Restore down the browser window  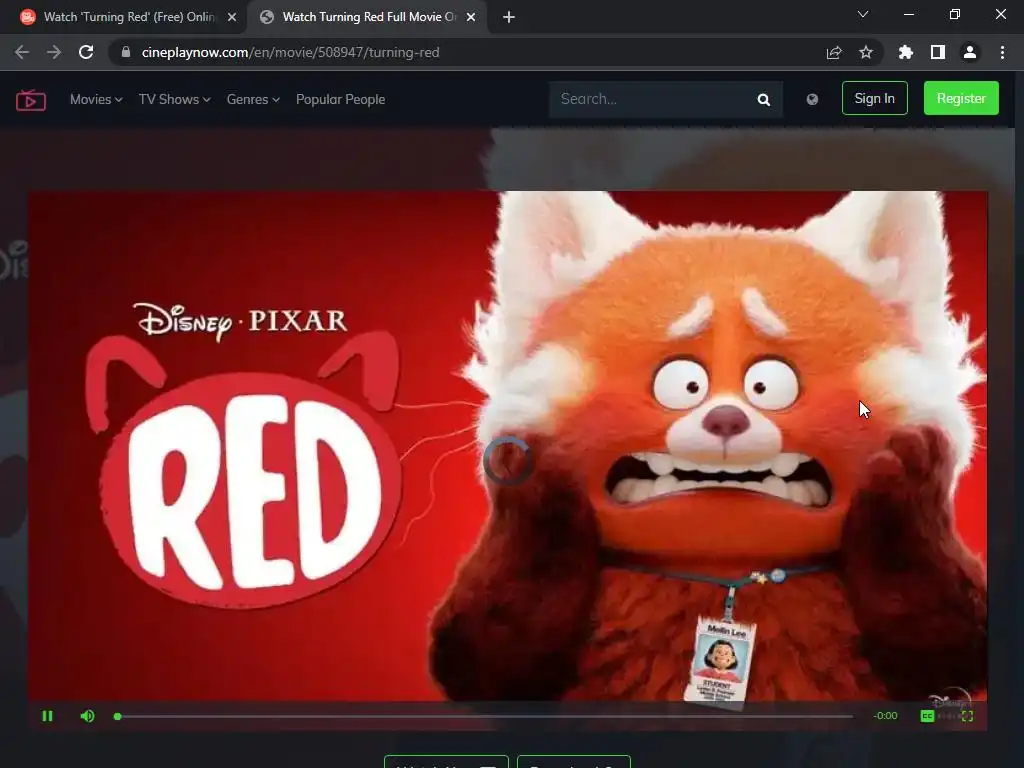point(955,14)
